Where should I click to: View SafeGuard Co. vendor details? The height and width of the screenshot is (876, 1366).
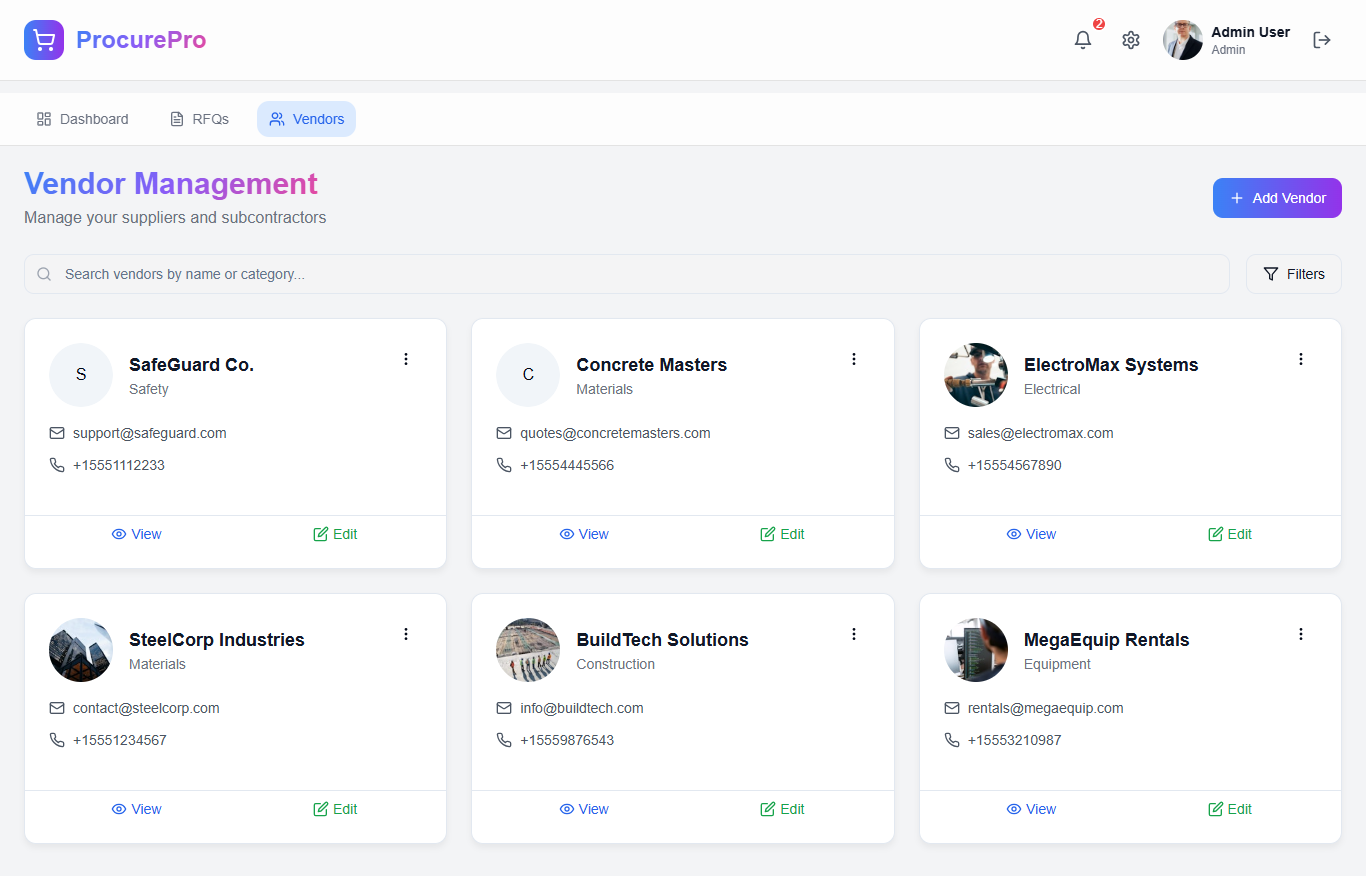136,534
